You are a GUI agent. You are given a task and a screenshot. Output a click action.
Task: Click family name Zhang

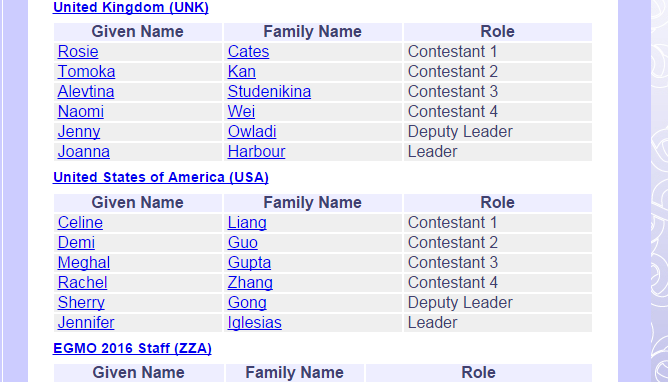(250, 283)
